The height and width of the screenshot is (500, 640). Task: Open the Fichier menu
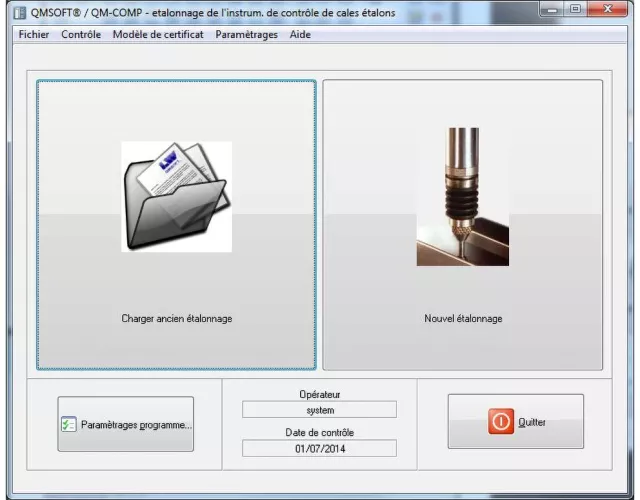[34, 35]
